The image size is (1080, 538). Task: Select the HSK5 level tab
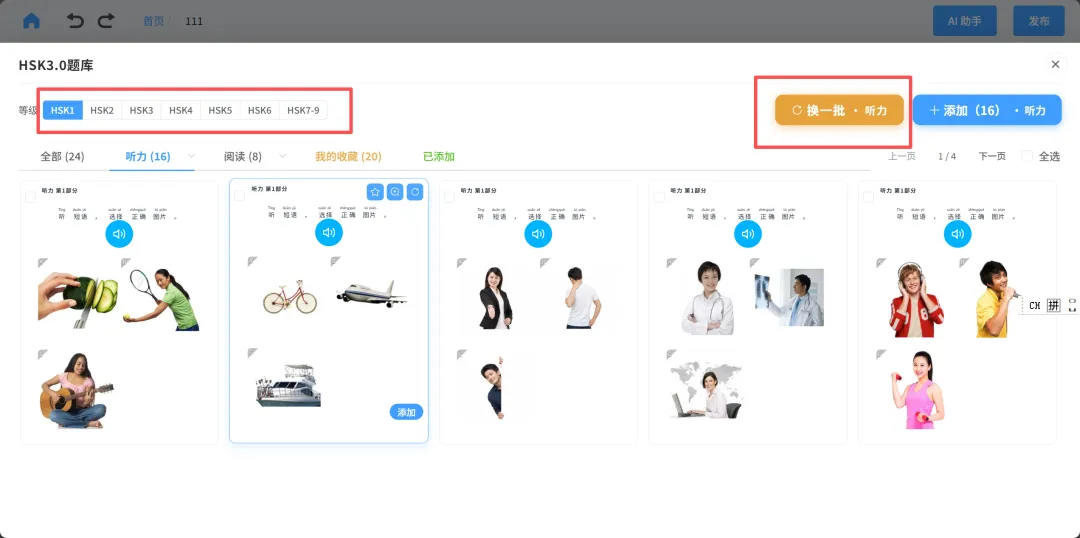[x=220, y=110]
